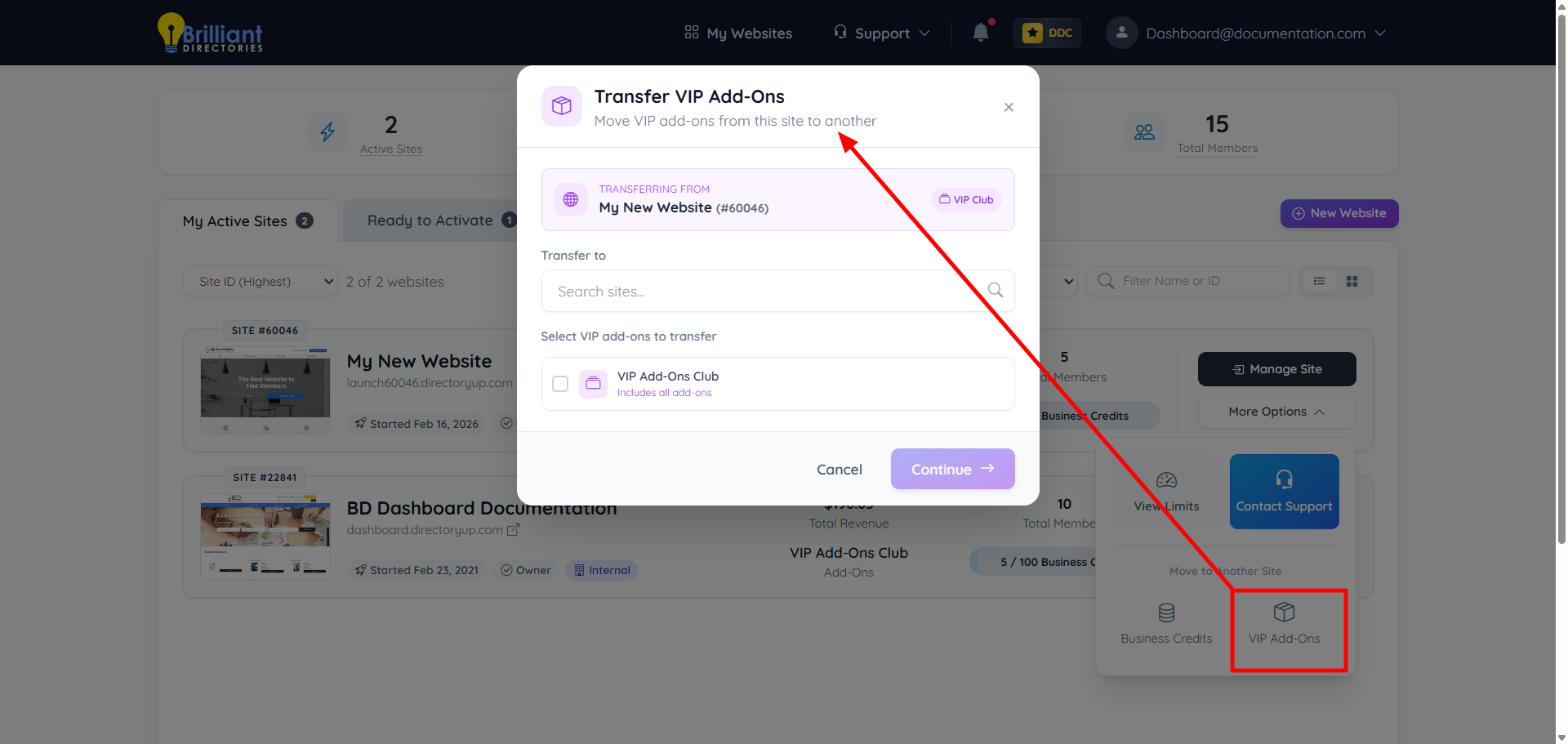The width and height of the screenshot is (1568, 744).
Task: Switch to the My Active Sites tab
Action: point(248,221)
